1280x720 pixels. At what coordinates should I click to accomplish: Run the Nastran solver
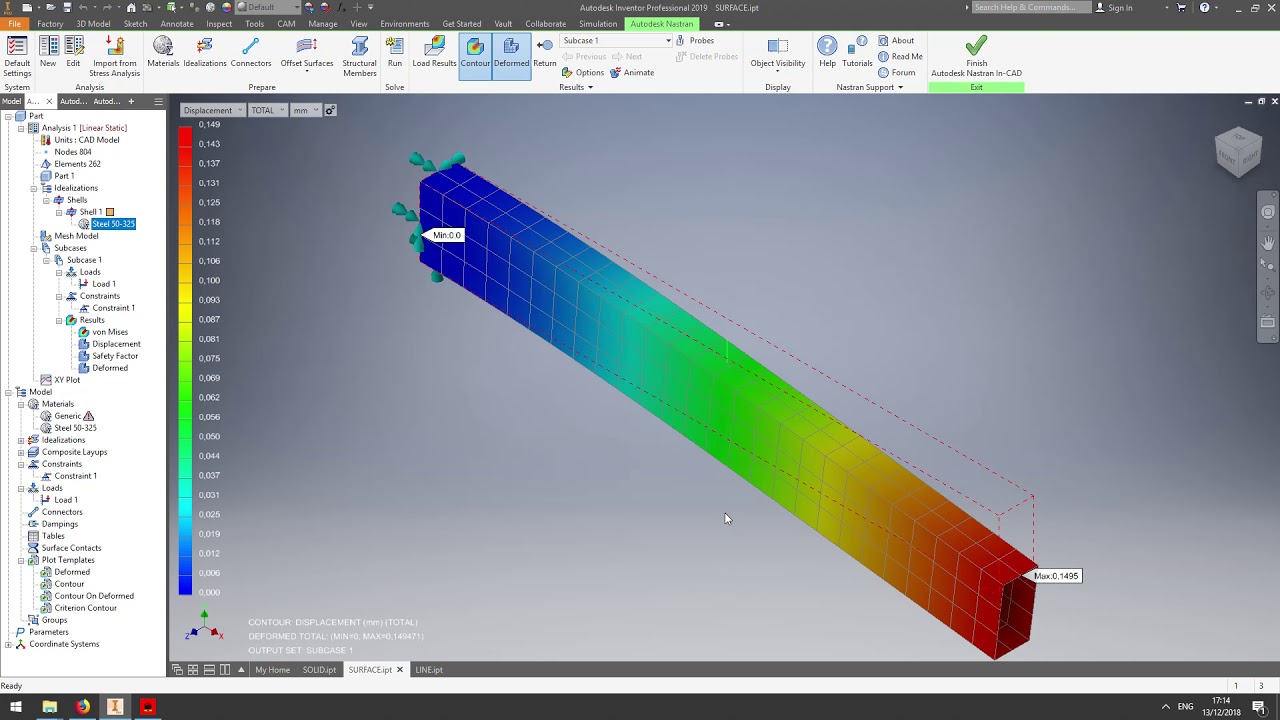point(395,52)
